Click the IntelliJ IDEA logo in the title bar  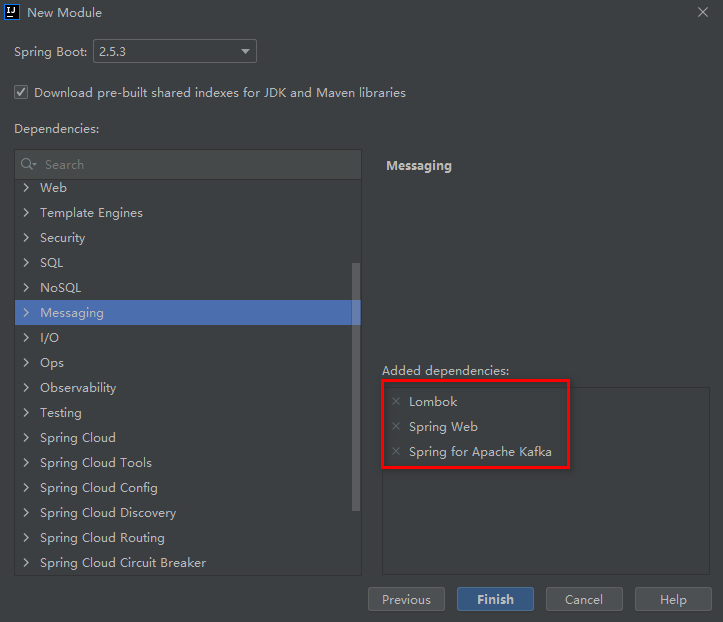tap(12, 12)
